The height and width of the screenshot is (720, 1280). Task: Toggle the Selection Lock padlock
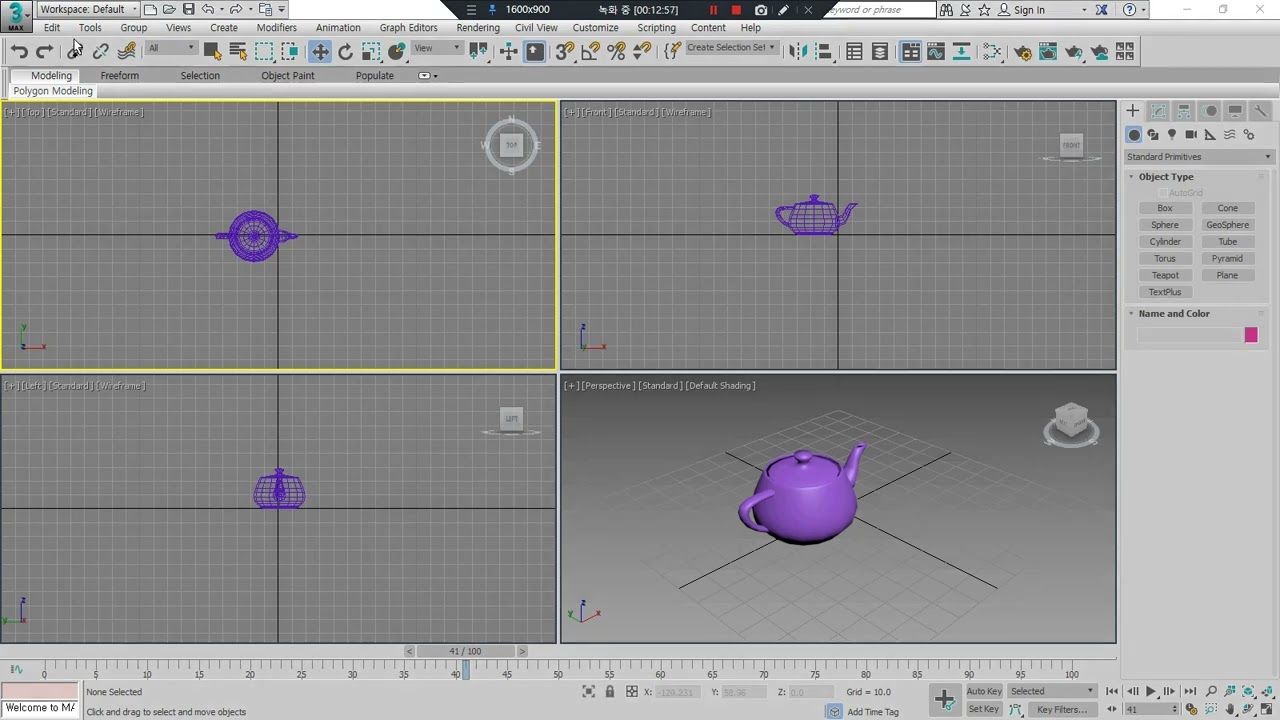click(x=609, y=692)
